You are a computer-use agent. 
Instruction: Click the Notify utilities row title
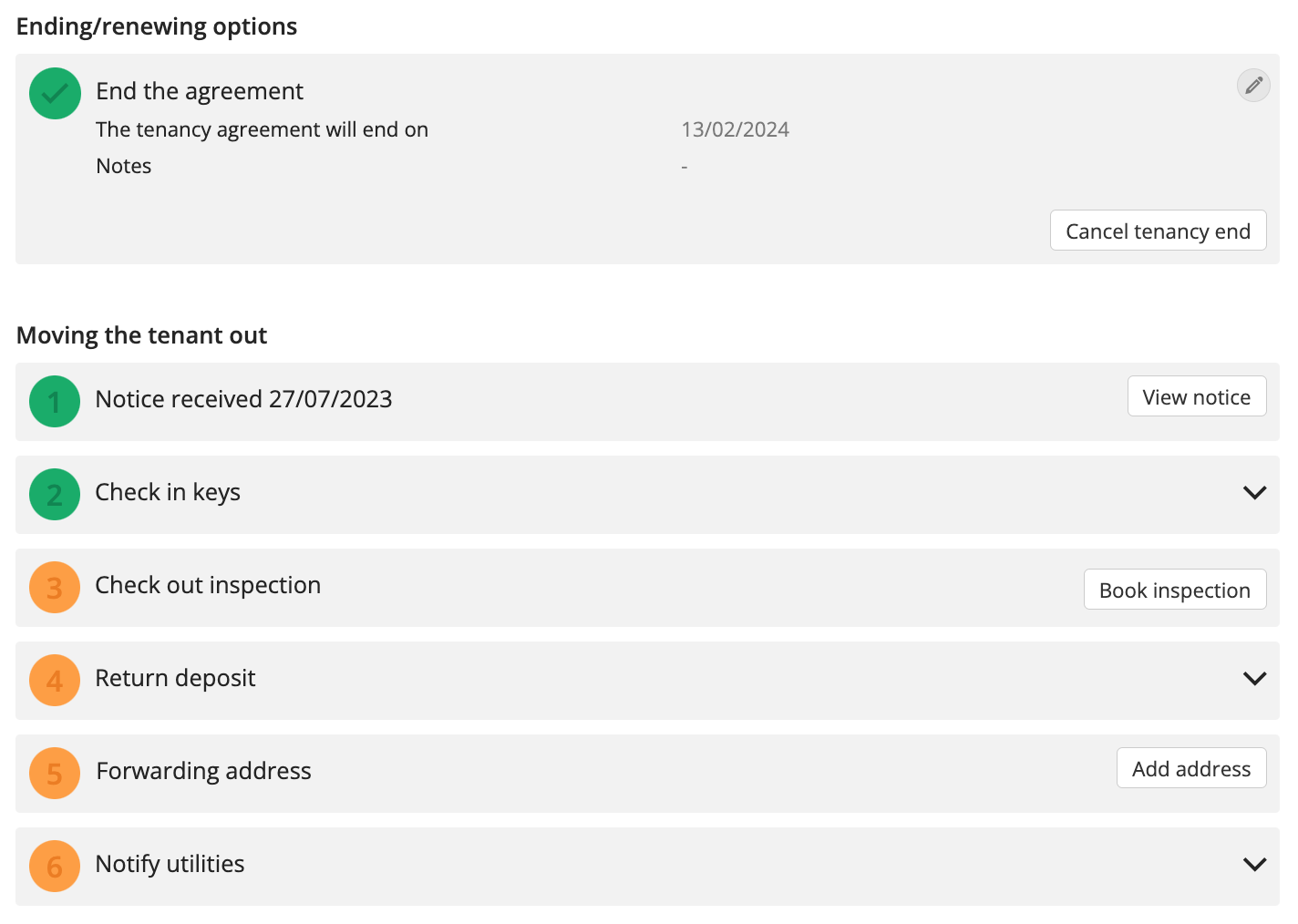tap(170, 864)
